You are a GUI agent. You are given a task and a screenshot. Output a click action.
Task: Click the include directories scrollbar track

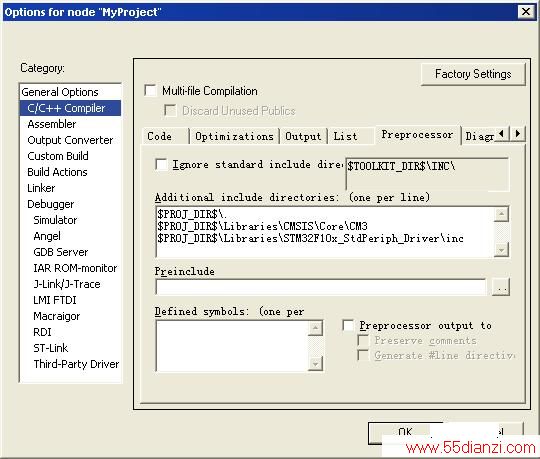(501, 232)
